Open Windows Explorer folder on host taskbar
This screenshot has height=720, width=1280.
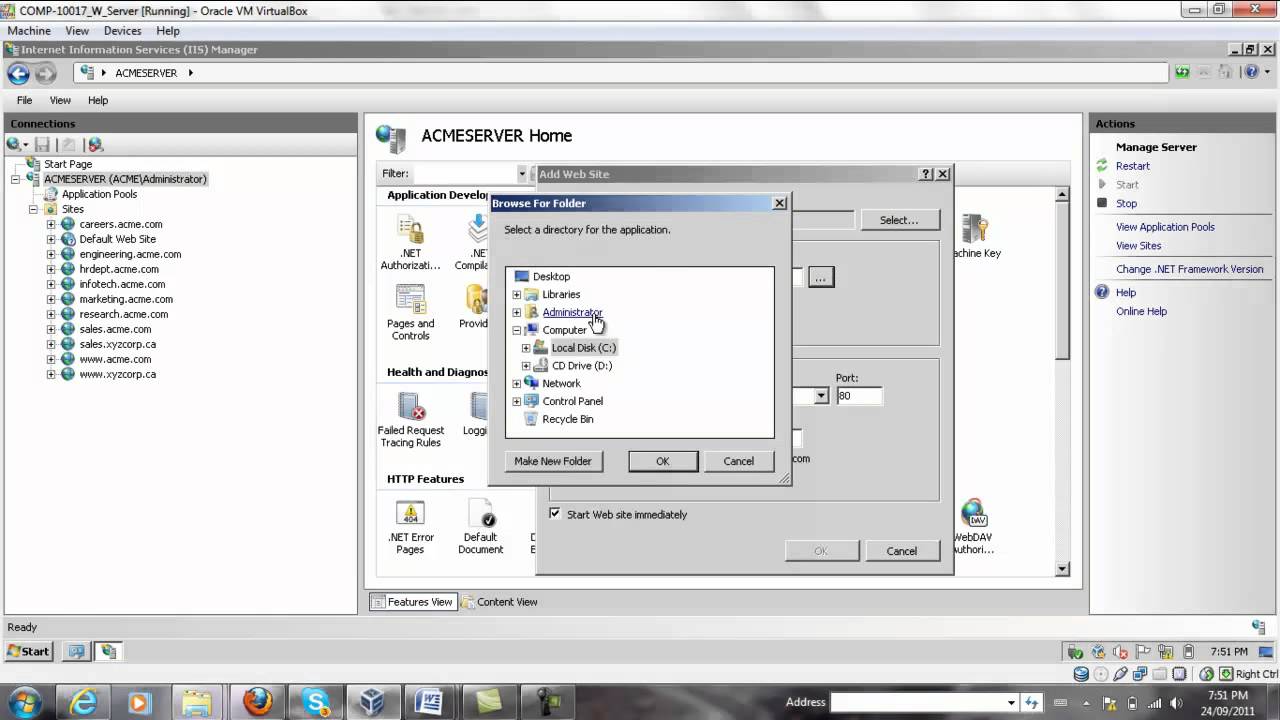click(x=197, y=702)
